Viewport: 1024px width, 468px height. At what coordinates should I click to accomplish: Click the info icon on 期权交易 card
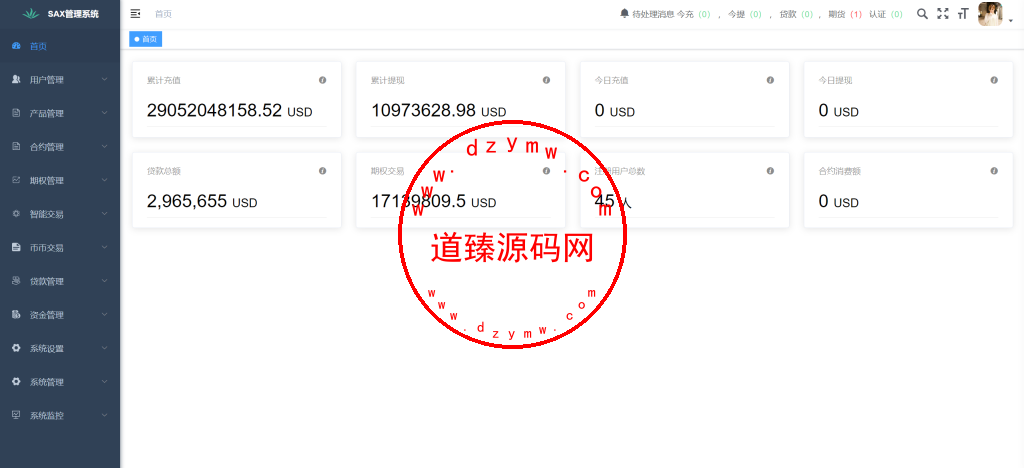[x=547, y=171]
